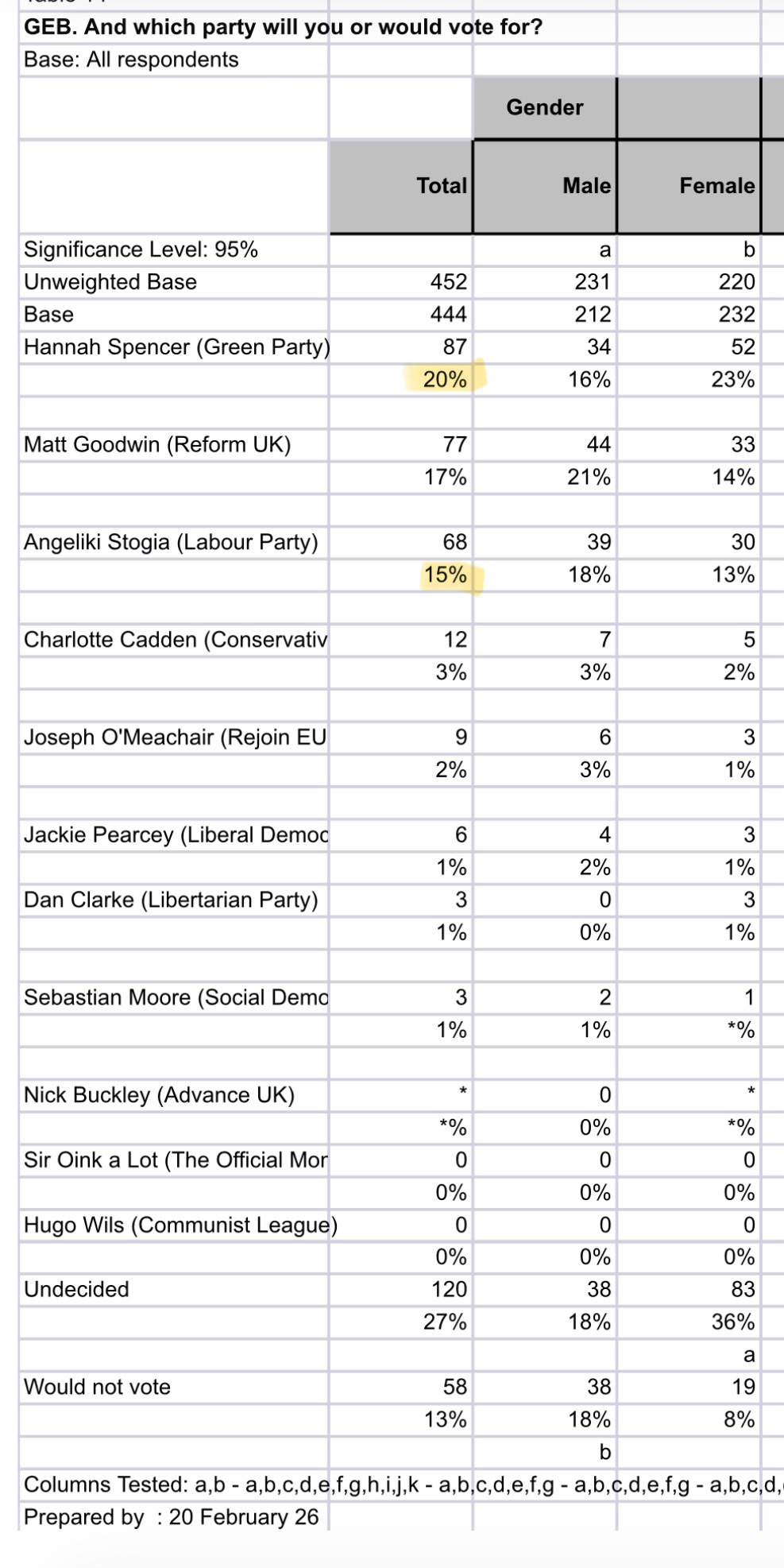Click the Female column header

tap(716, 185)
